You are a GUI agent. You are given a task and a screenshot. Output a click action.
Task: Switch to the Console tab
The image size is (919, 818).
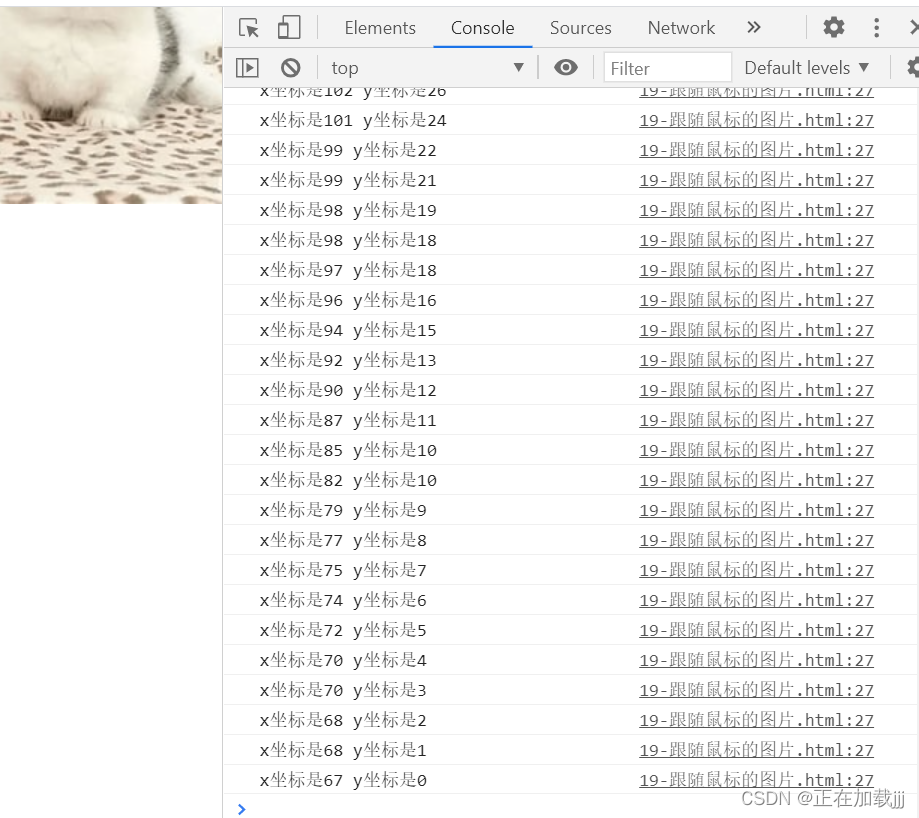(x=482, y=27)
